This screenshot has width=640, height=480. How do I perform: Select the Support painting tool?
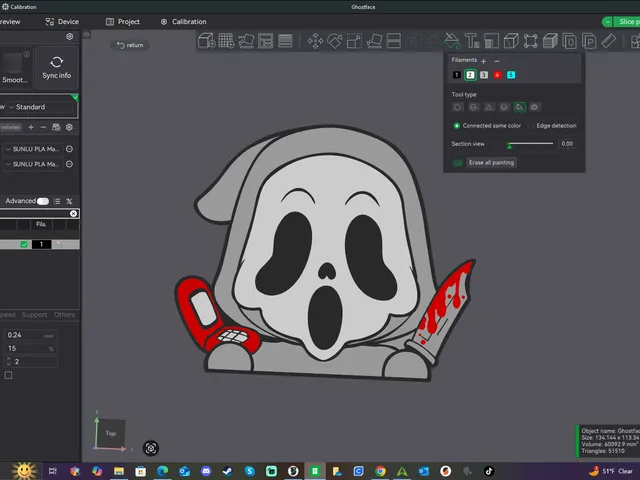(491, 41)
